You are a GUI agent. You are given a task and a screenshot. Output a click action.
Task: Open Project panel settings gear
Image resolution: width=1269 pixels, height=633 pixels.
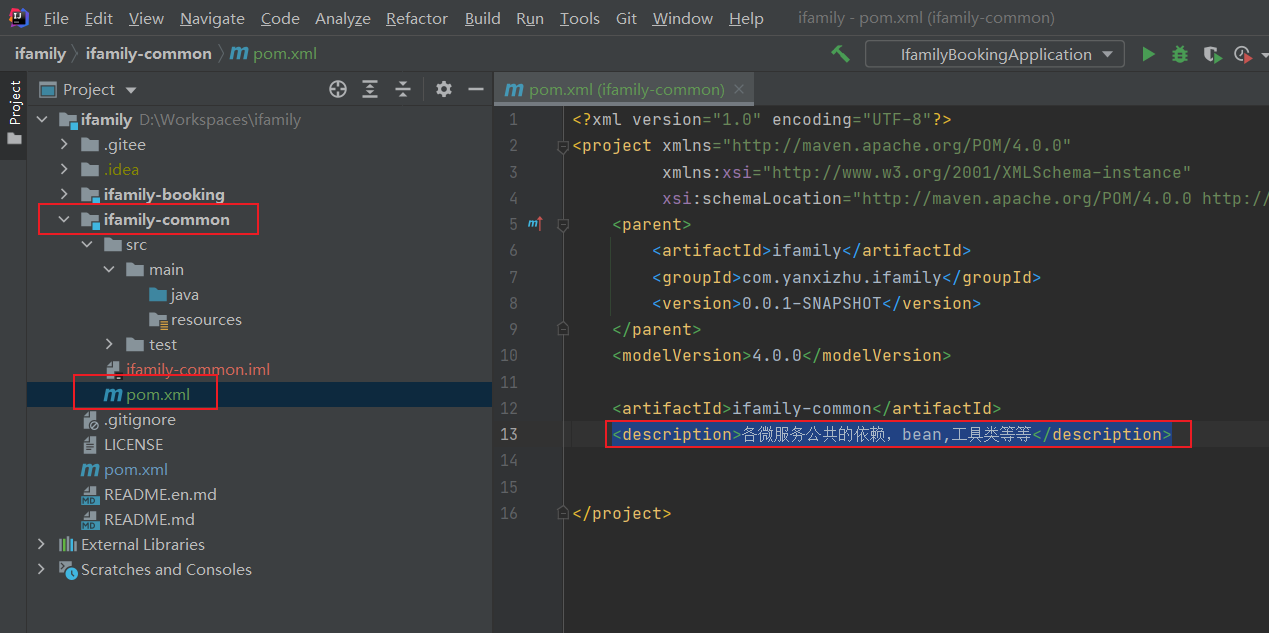pos(444,89)
